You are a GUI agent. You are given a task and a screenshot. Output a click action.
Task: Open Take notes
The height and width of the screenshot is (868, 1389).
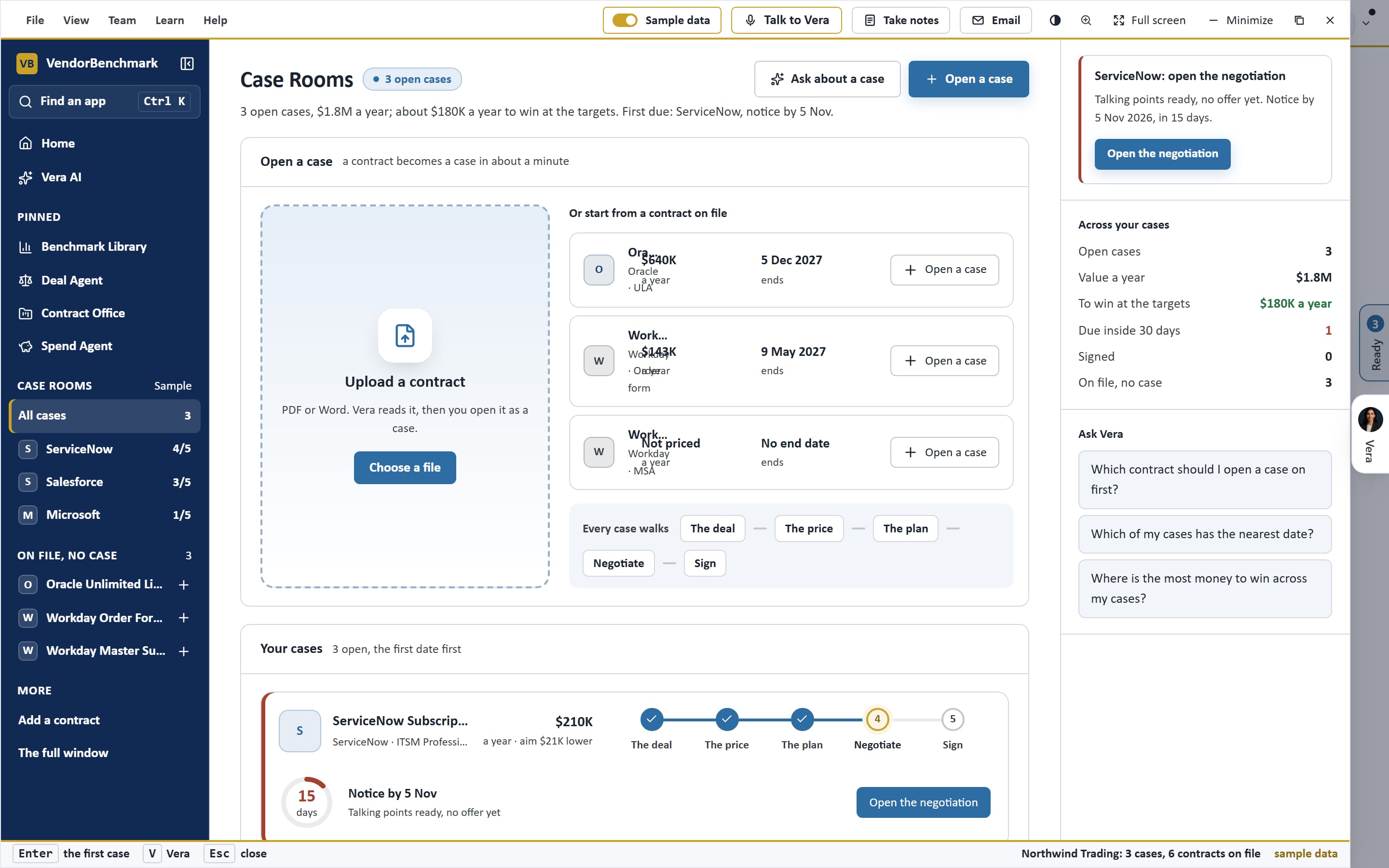coord(900,20)
